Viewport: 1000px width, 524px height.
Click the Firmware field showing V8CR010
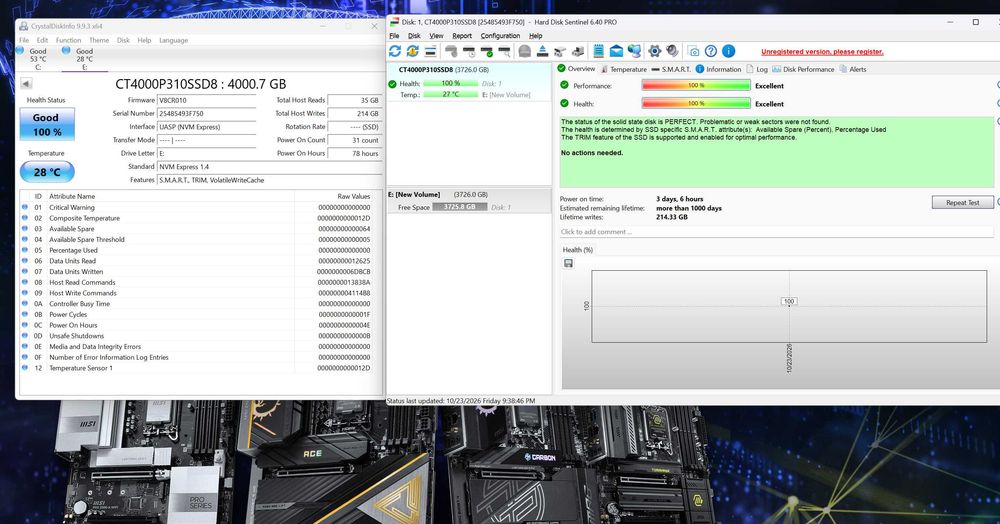click(206, 100)
